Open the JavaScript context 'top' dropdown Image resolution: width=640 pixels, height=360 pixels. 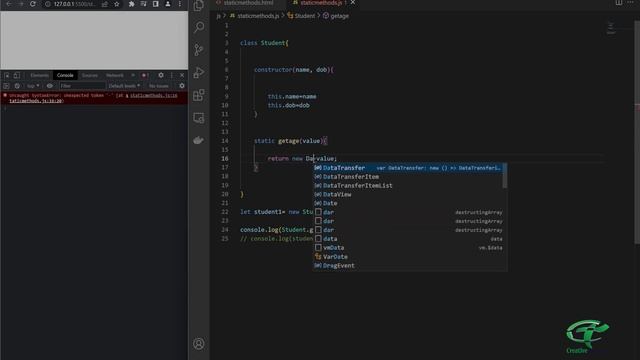pyautogui.click(x=33, y=86)
